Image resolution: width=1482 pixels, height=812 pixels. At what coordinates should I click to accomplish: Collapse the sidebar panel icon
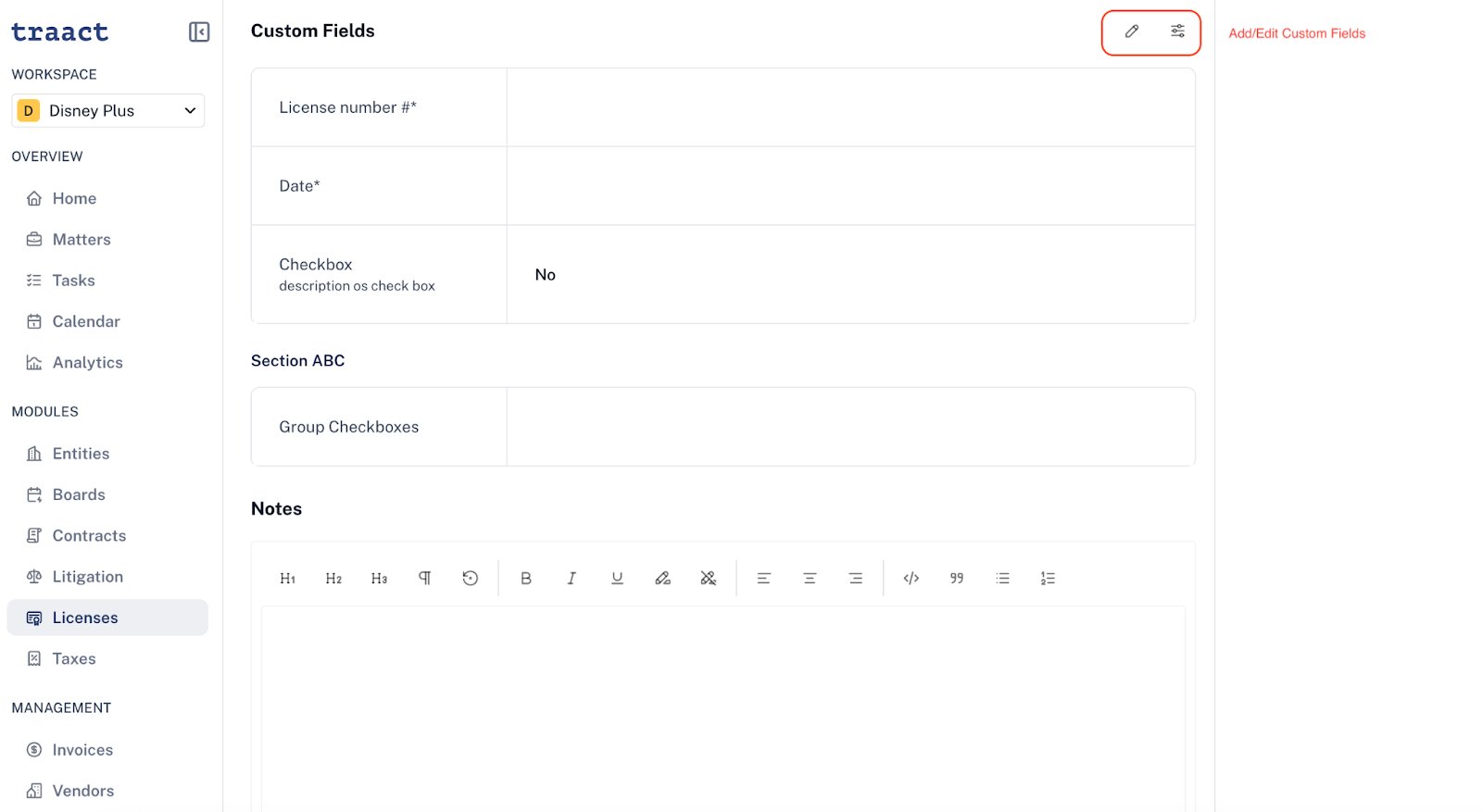(x=199, y=32)
